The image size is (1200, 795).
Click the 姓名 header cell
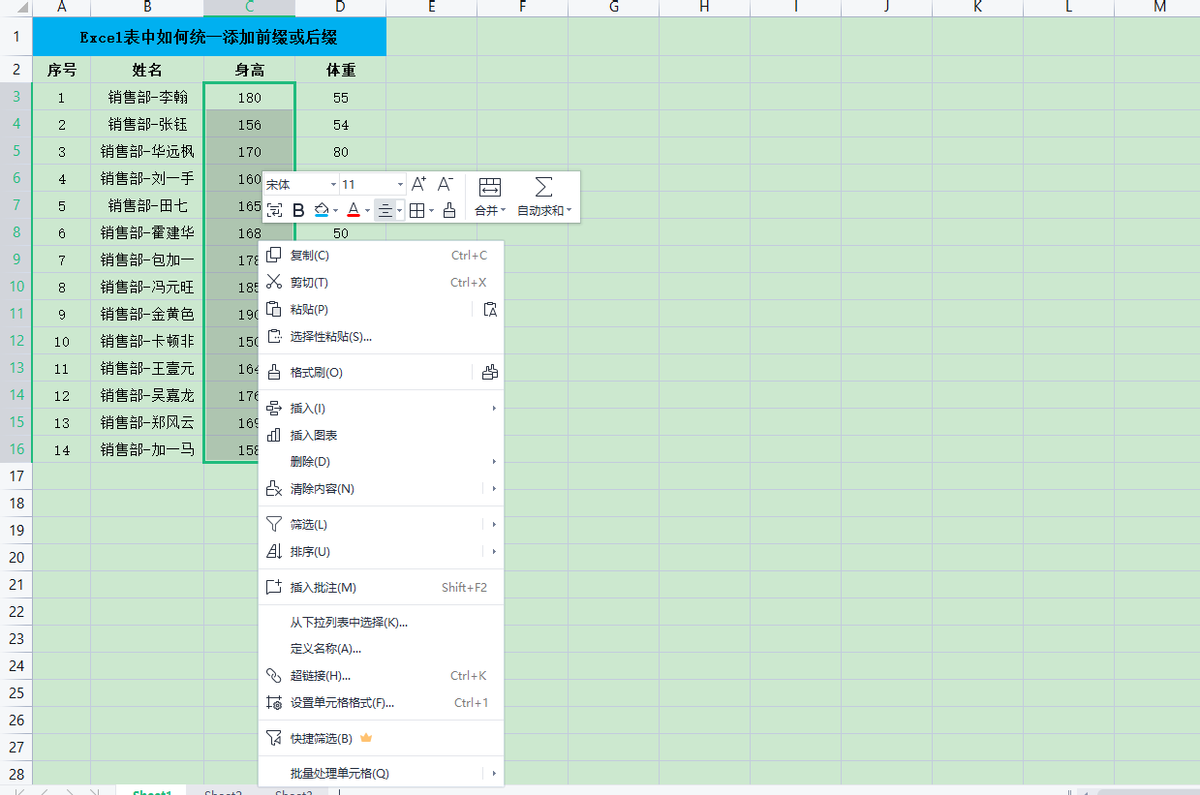(147, 70)
